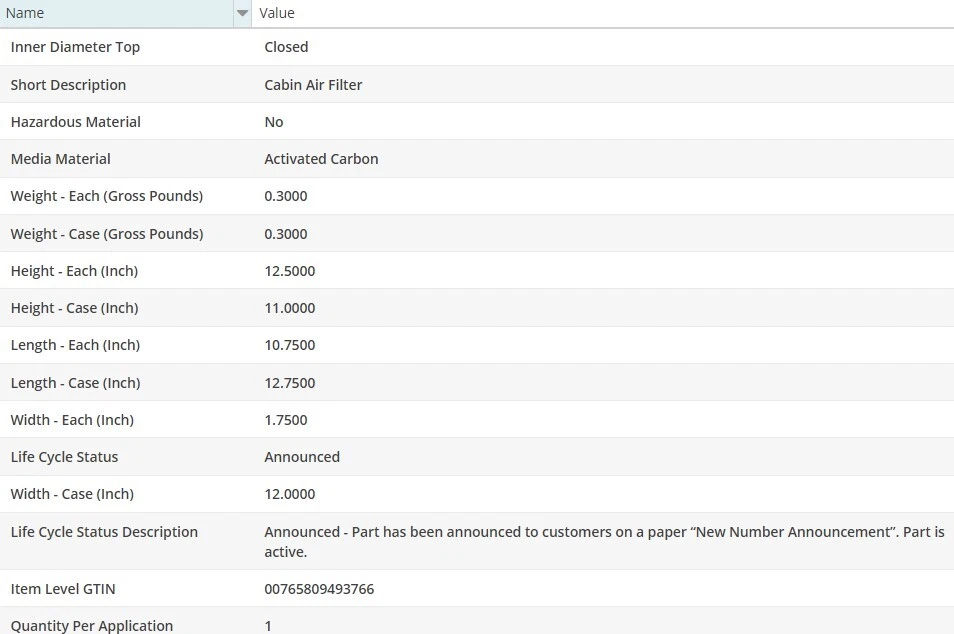Click the Width - Each value 1.7500
954x634 pixels.
[x=286, y=420]
